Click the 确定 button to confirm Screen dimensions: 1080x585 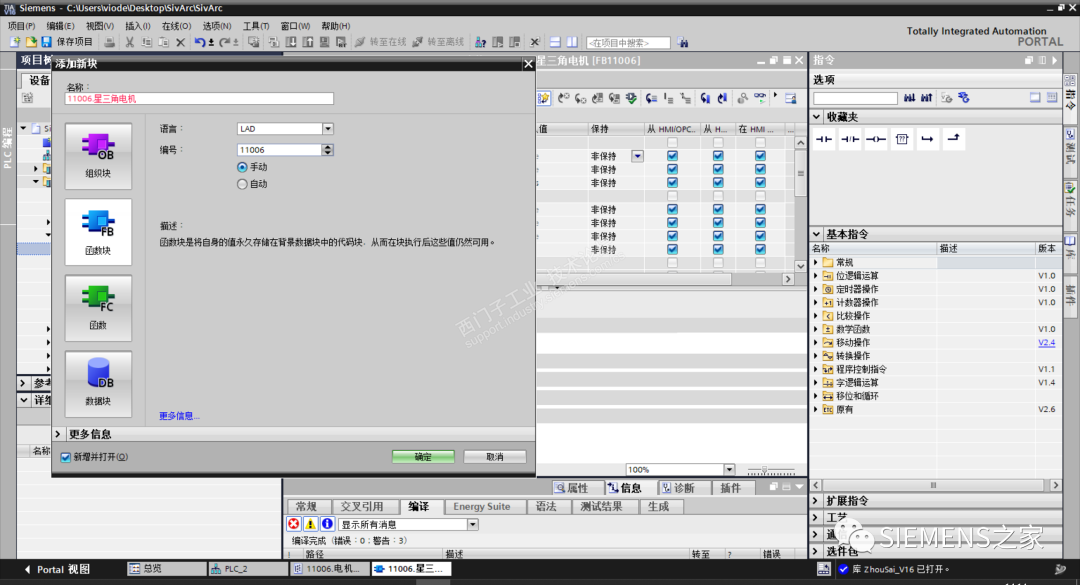(x=422, y=455)
